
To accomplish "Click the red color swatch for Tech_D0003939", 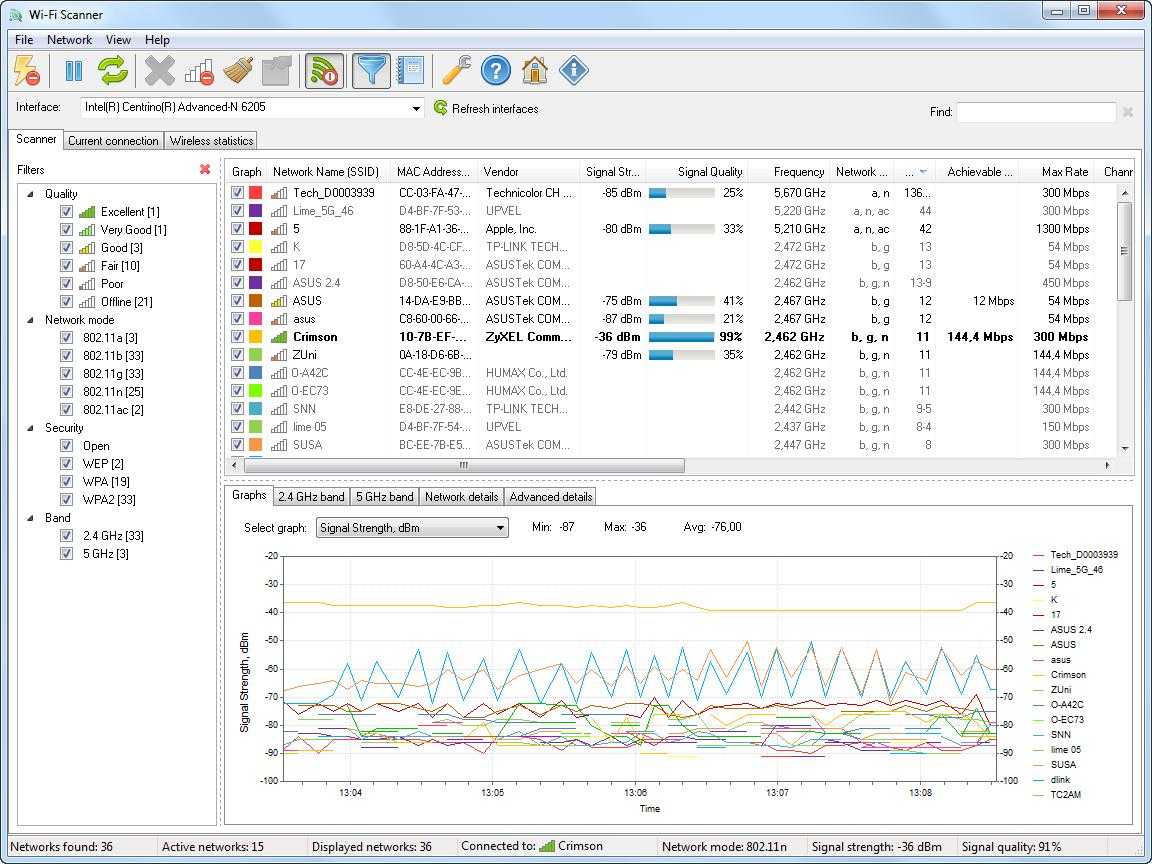I will click(x=256, y=193).
